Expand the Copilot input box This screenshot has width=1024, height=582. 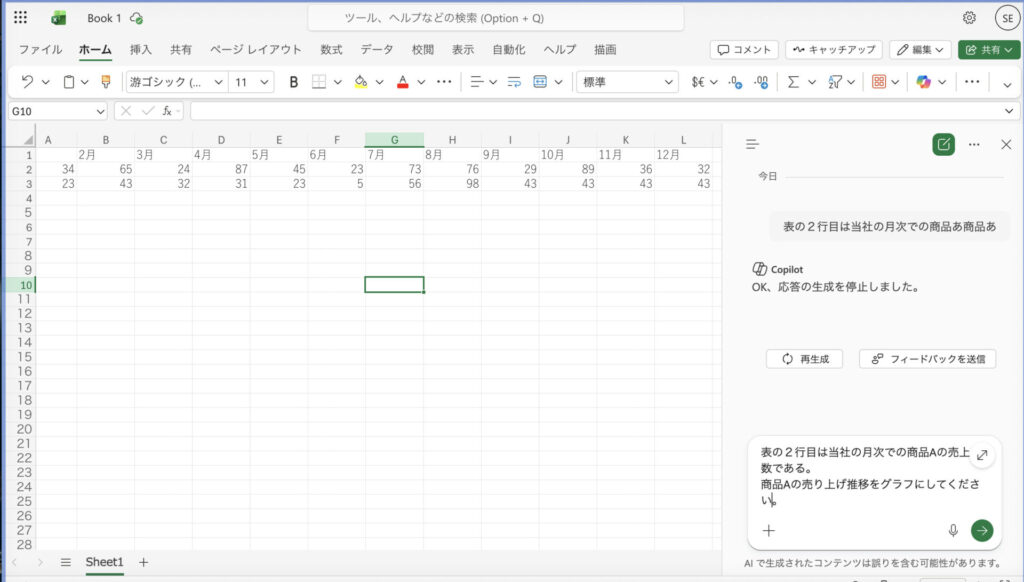point(982,455)
